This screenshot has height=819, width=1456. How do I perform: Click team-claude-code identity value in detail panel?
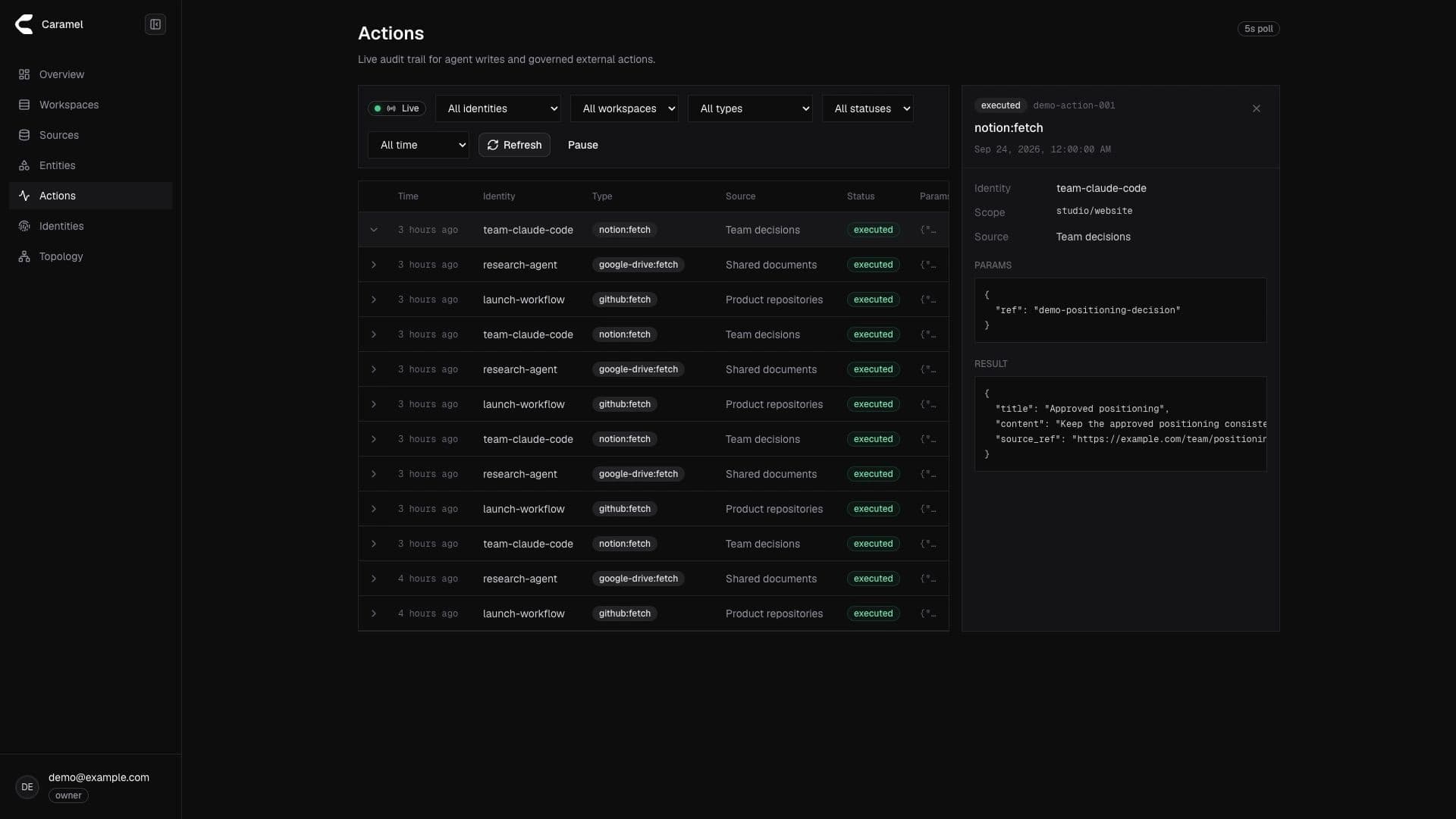click(1101, 188)
